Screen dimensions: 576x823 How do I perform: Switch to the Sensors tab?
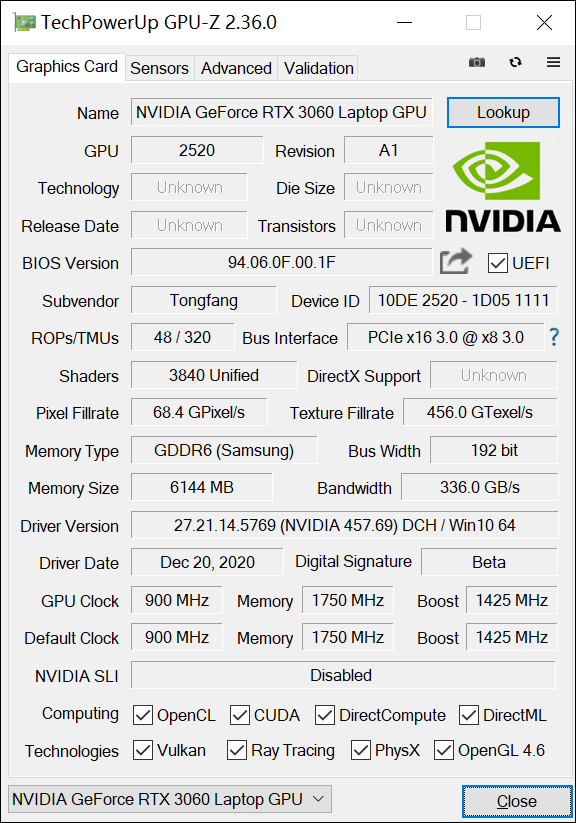[159, 68]
